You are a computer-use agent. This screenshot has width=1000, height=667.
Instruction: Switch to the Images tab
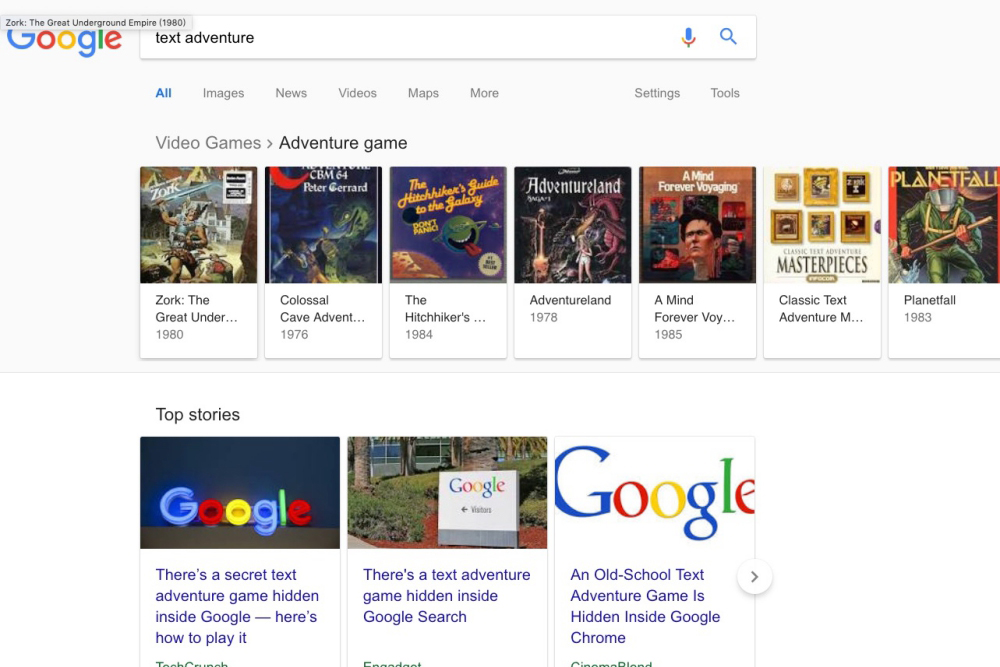click(222, 93)
